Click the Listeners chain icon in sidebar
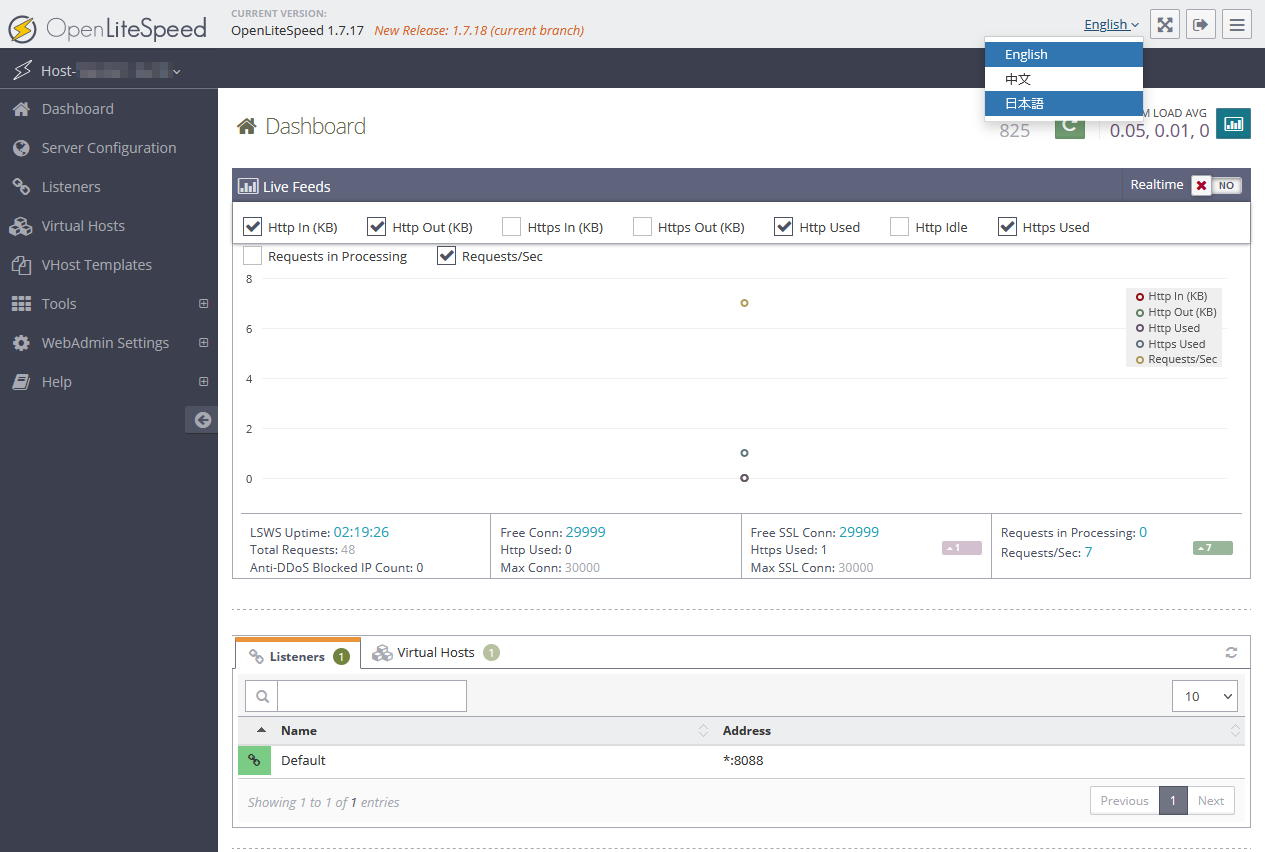This screenshot has width=1265, height=852. pos(20,187)
